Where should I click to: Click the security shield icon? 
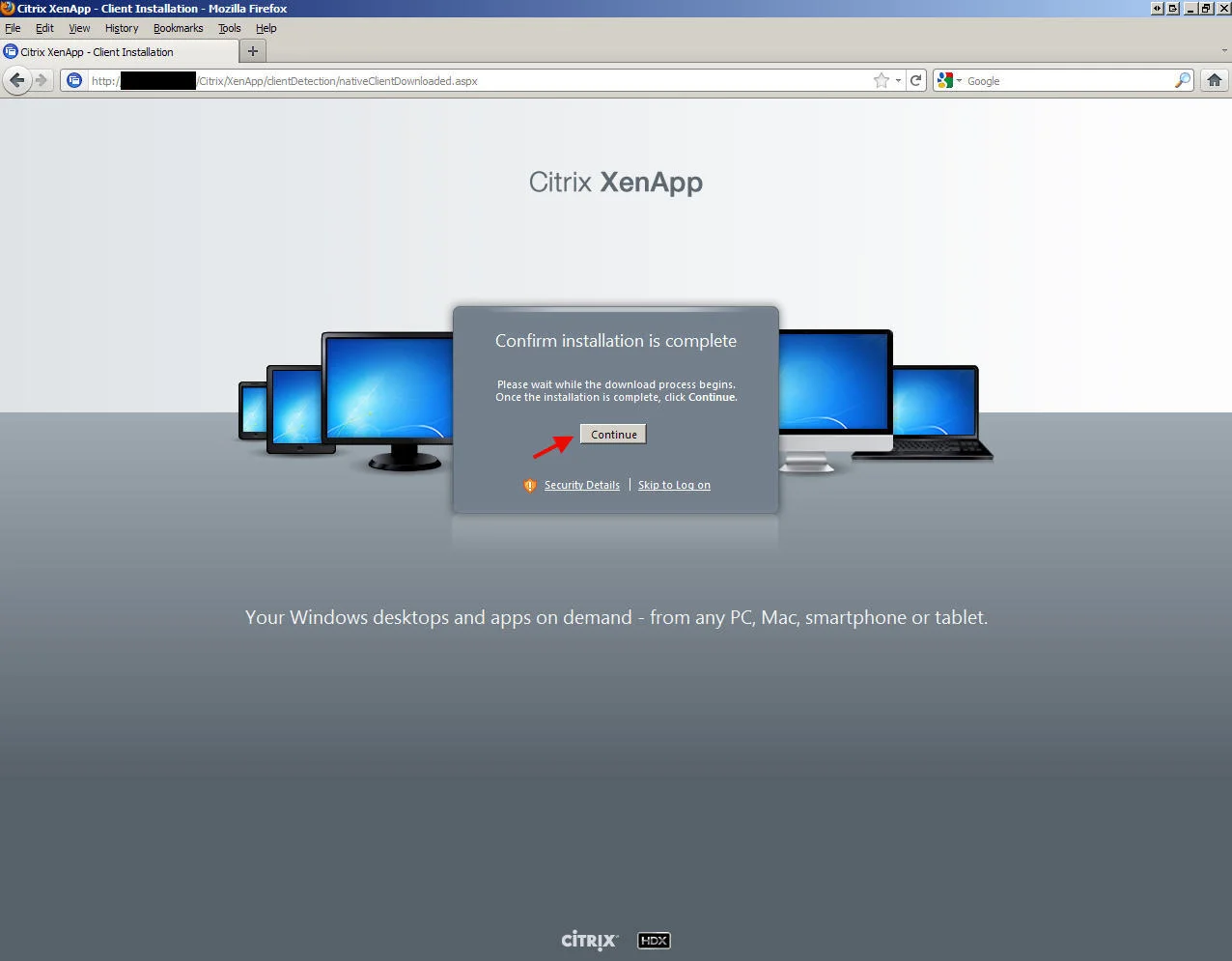tap(529, 485)
